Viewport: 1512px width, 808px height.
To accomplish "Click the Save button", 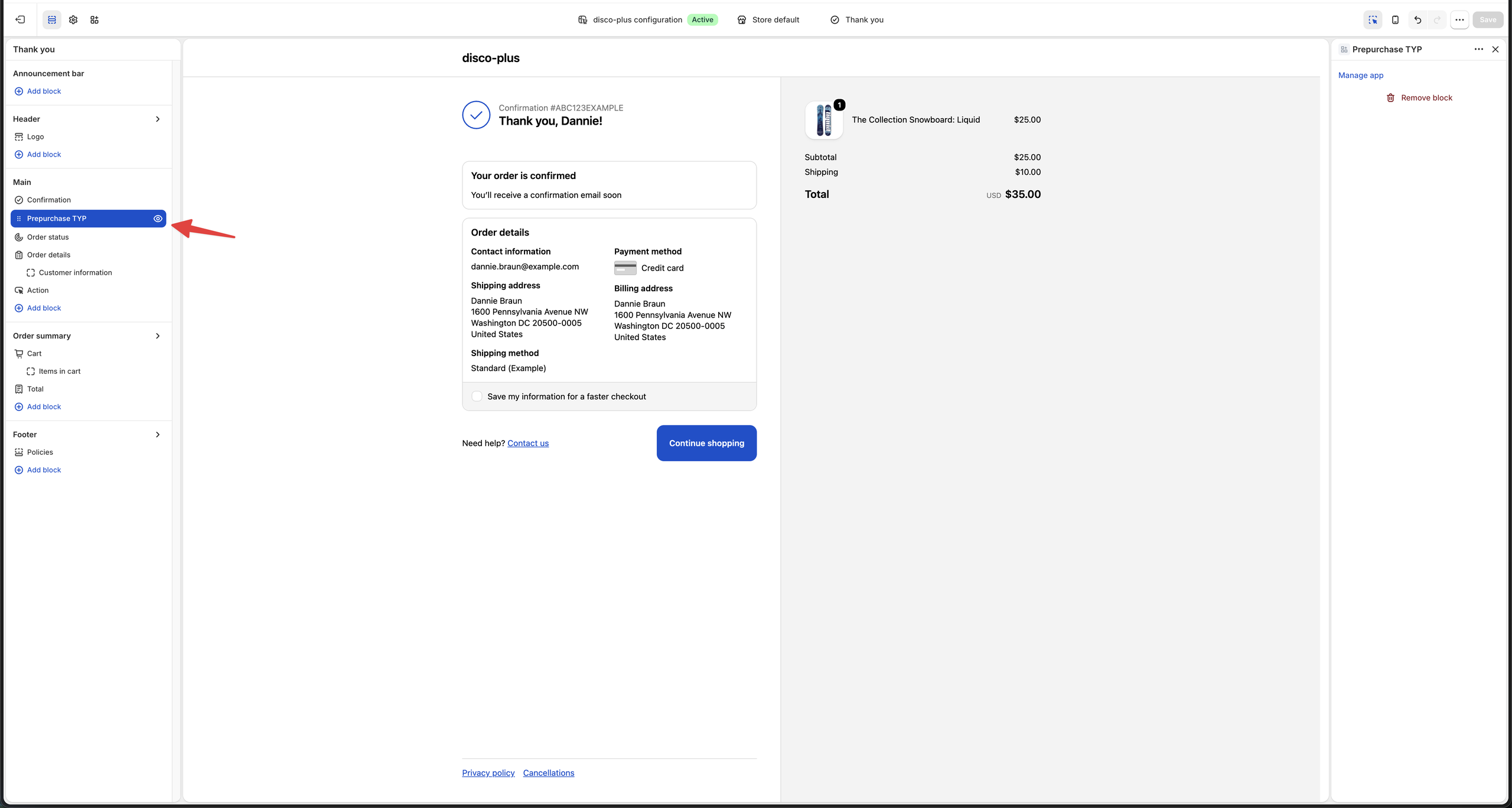I will click(x=1488, y=19).
